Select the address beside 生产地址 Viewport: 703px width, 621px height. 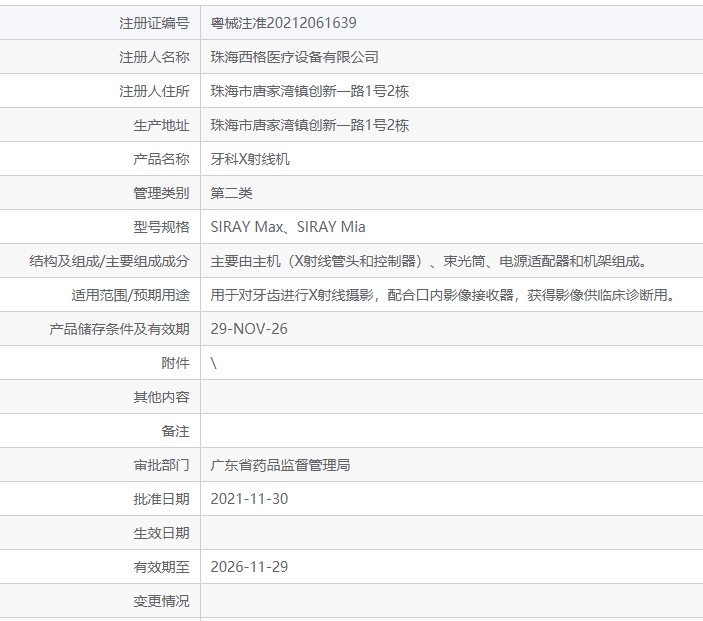click(310, 125)
